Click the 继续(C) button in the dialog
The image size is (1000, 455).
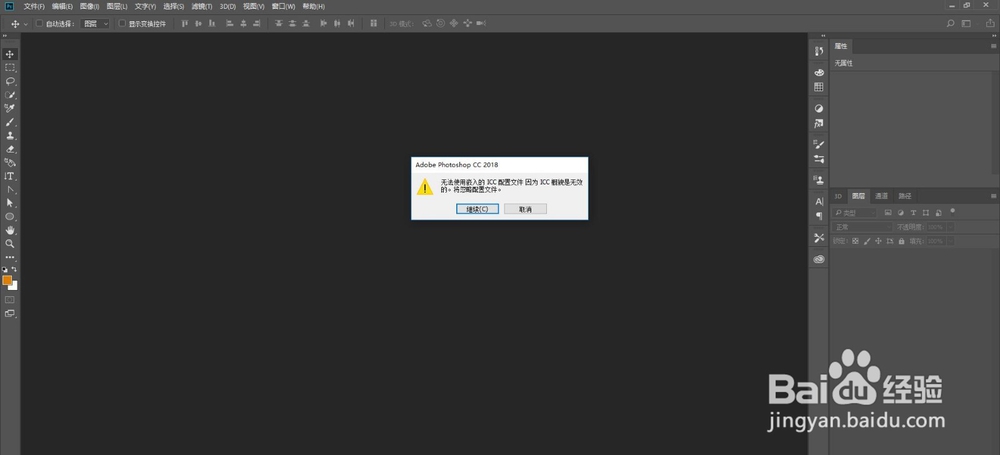coord(478,209)
